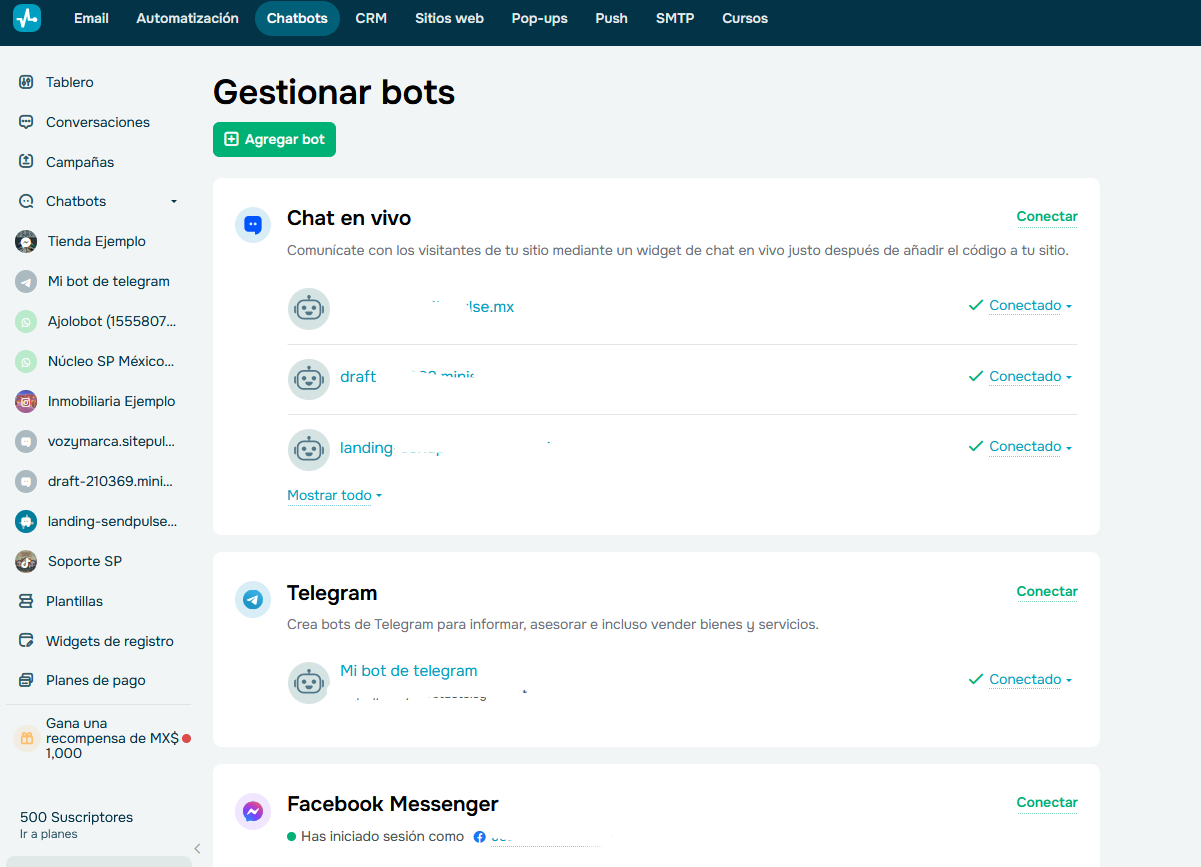Click the Widgets de registro icon

(x=26, y=641)
